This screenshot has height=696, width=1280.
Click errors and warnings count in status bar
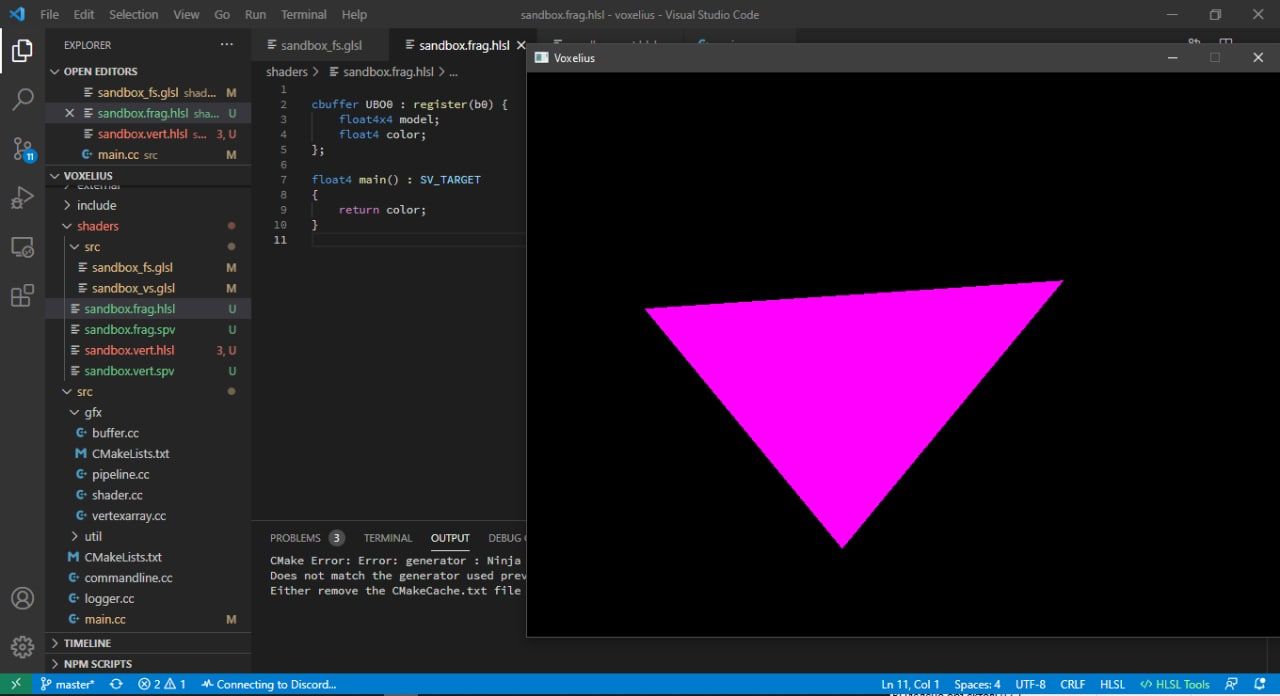(x=162, y=684)
